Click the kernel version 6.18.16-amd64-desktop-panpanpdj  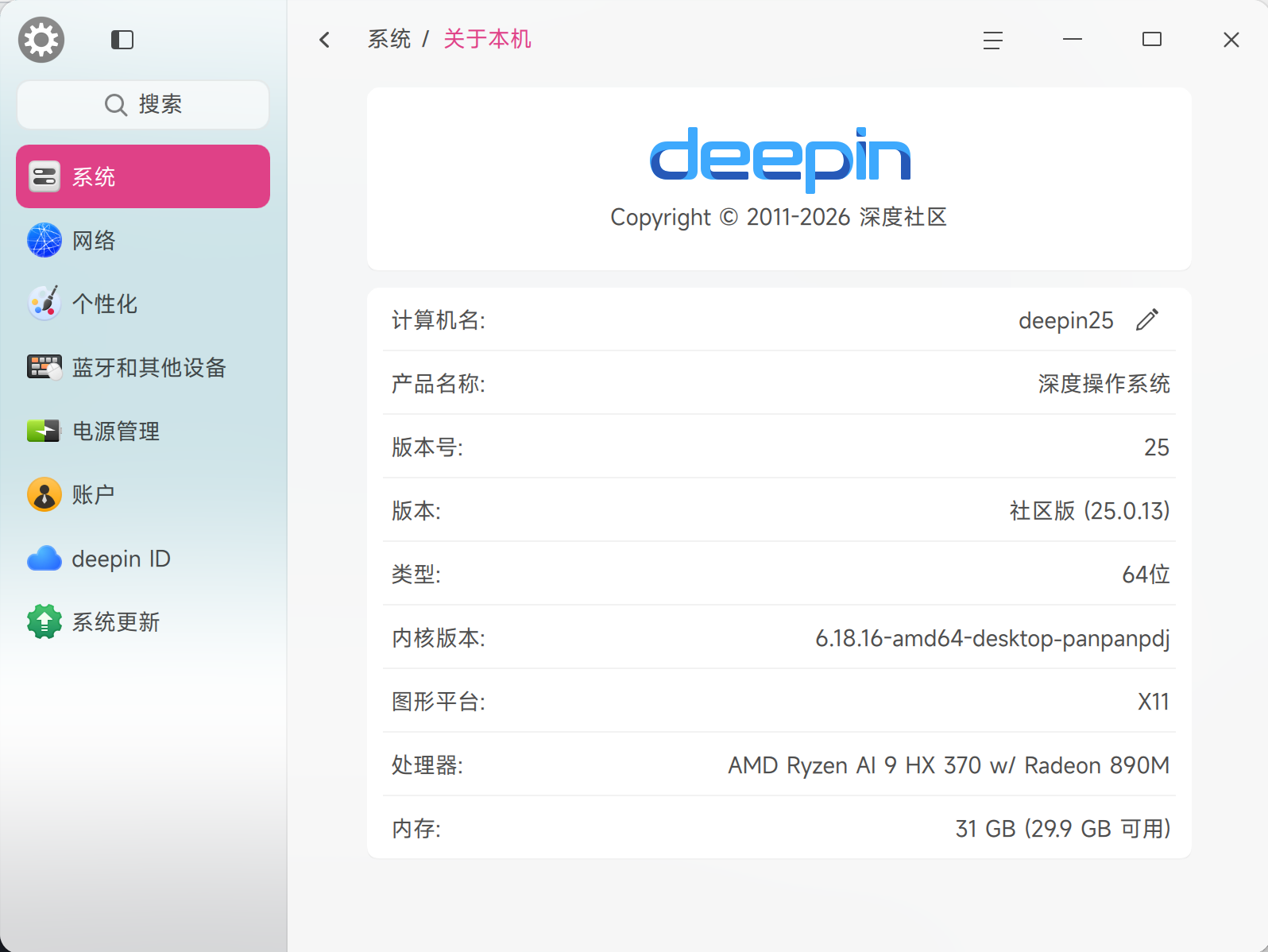pos(992,639)
